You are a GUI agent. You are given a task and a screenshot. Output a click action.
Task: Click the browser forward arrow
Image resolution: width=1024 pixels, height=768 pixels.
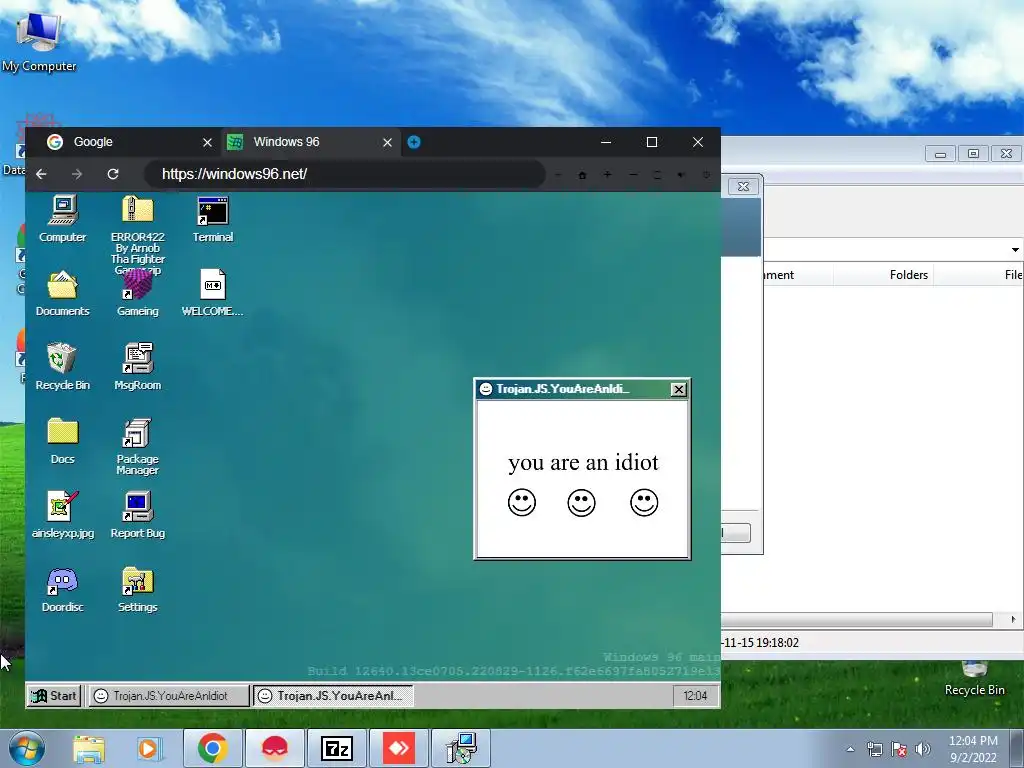coord(77,174)
